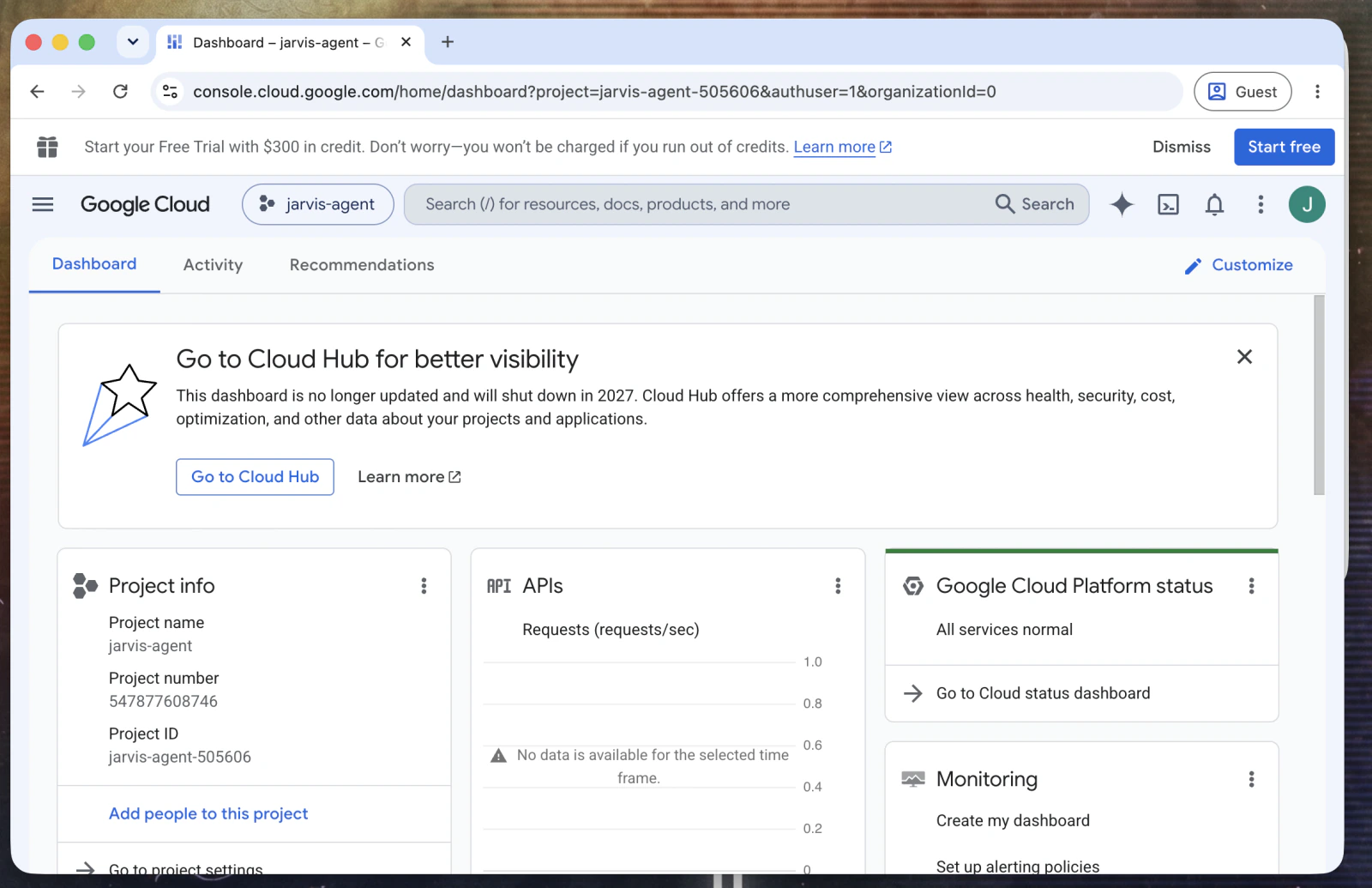Screen dimensions: 1372x888
Task: Close the Cloud Hub banner
Action: point(1245,357)
